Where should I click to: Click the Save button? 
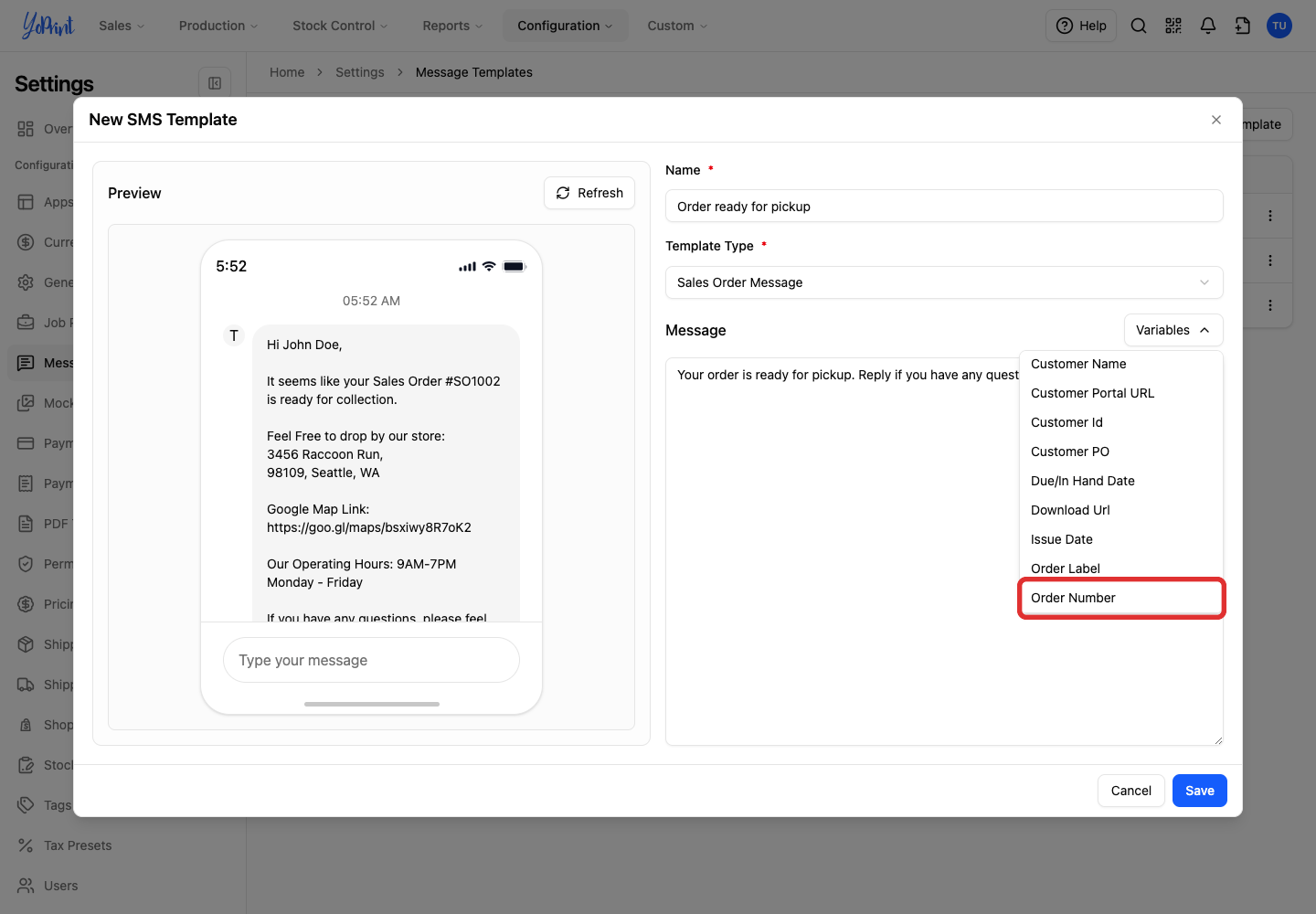point(1200,791)
